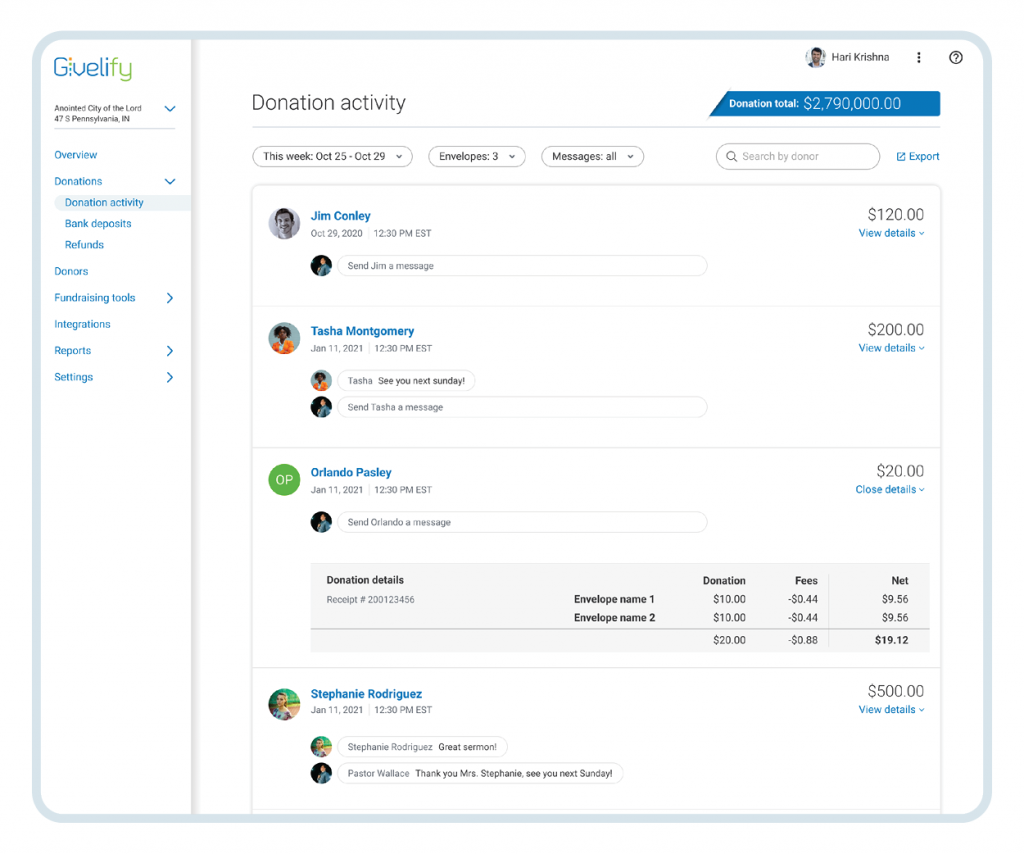Click Stephanie Rodriguez's profile photo
This screenshot has height=854, width=1024.
[284, 704]
